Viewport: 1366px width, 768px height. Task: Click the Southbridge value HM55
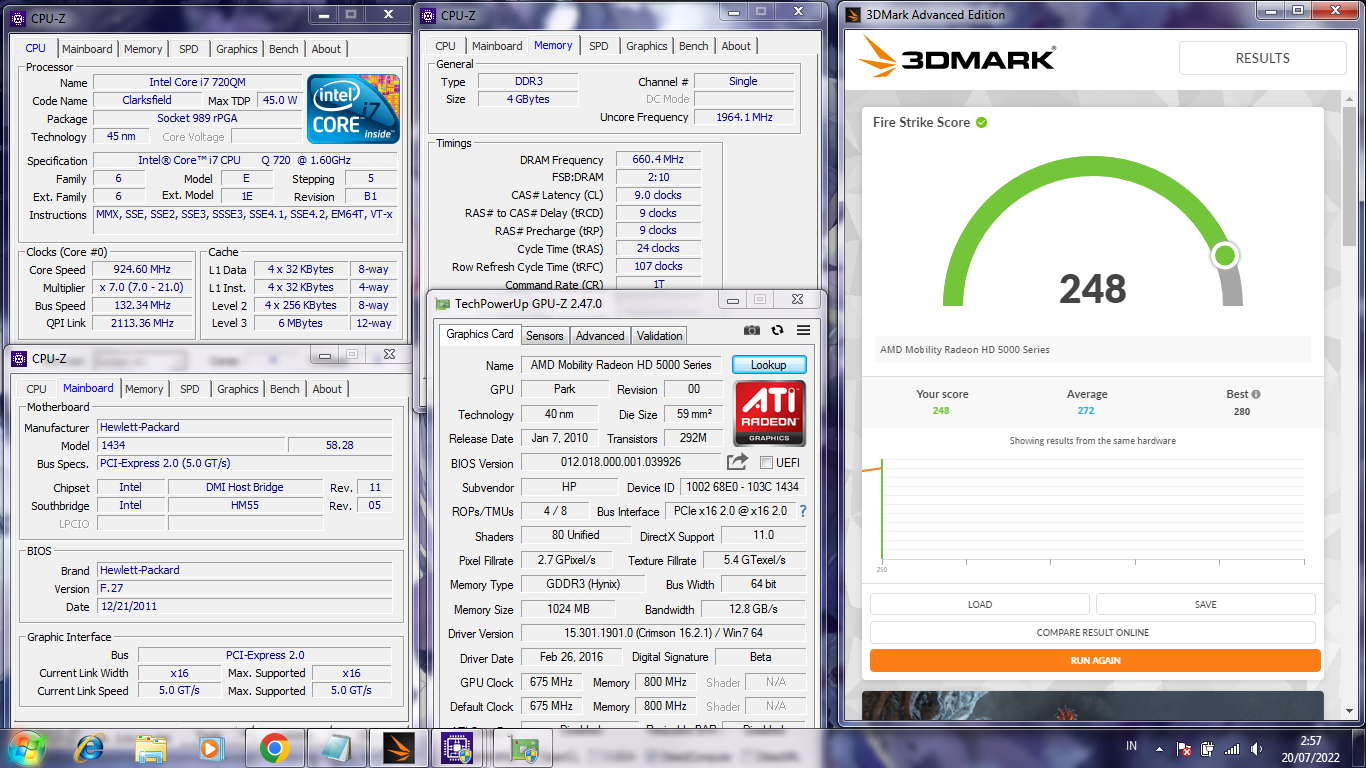click(x=244, y=505)
